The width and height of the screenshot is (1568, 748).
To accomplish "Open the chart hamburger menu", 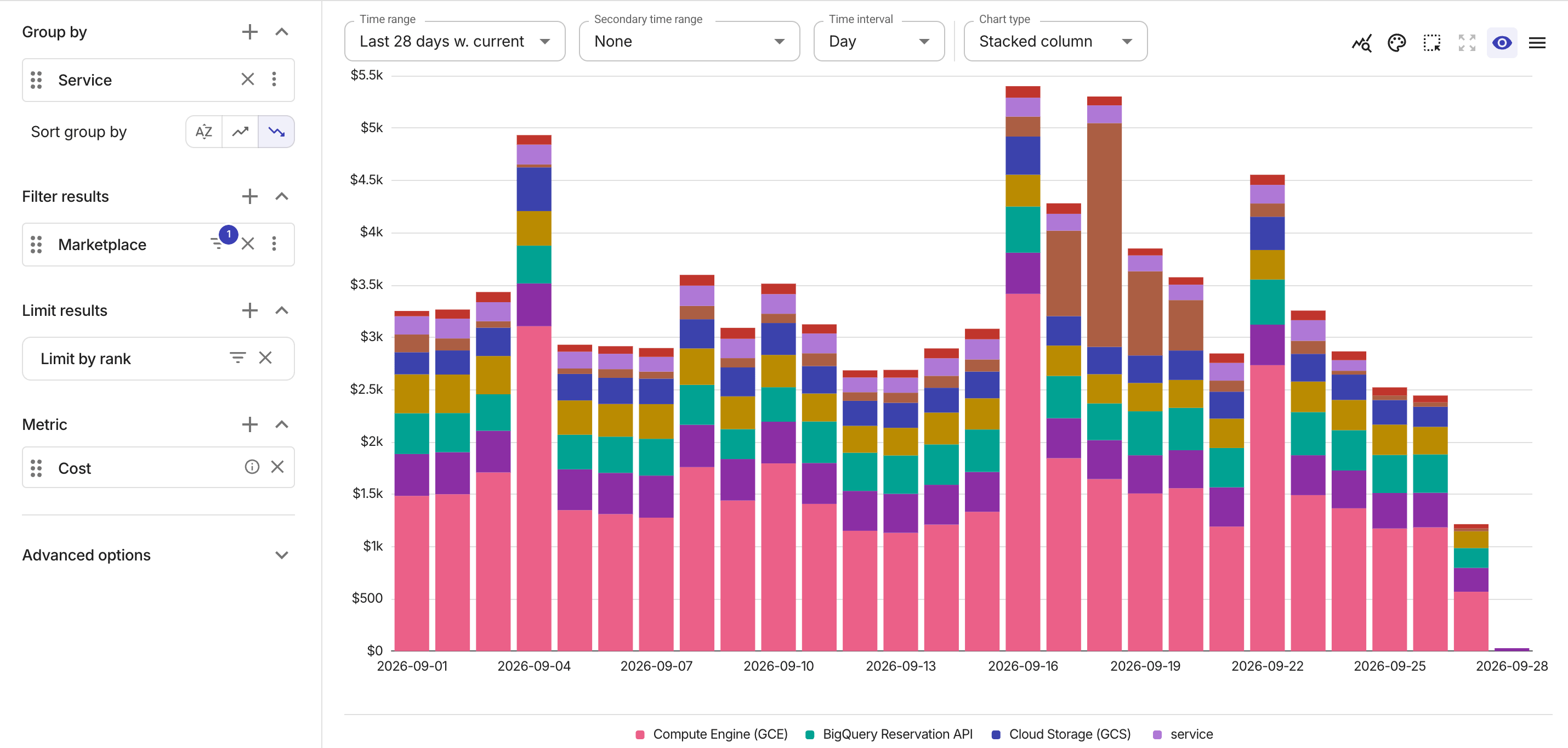I will coord(1537,43).
